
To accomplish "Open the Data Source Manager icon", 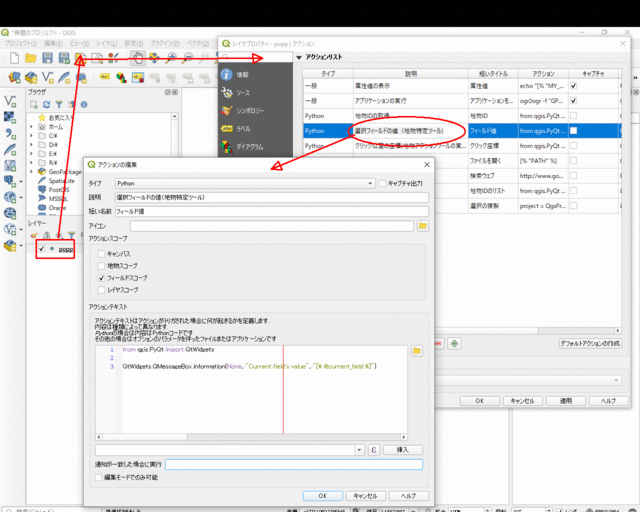I will [x=15, y=77].
